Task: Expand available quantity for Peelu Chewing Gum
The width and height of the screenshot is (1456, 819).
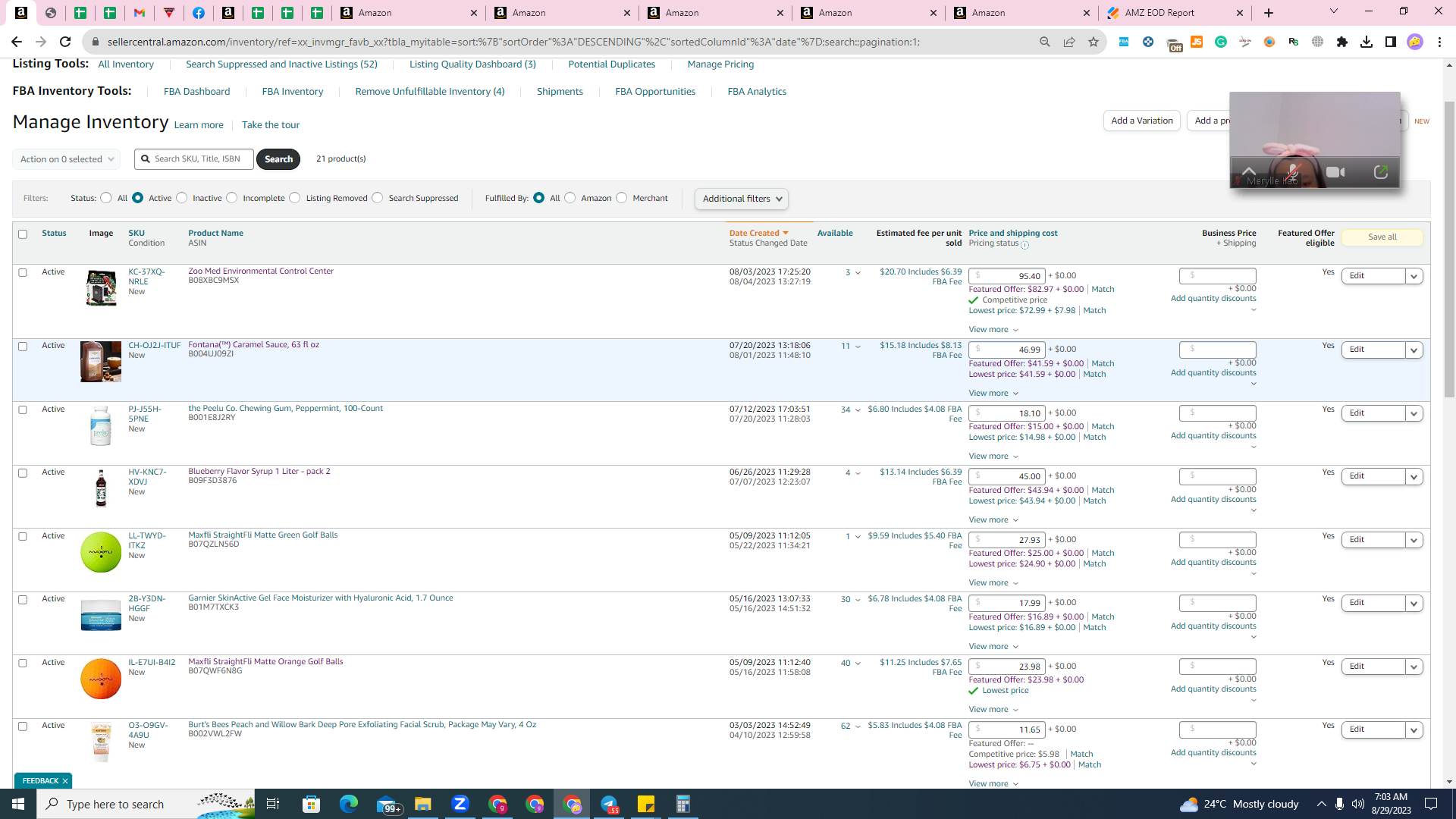Action: coord(858,410)
